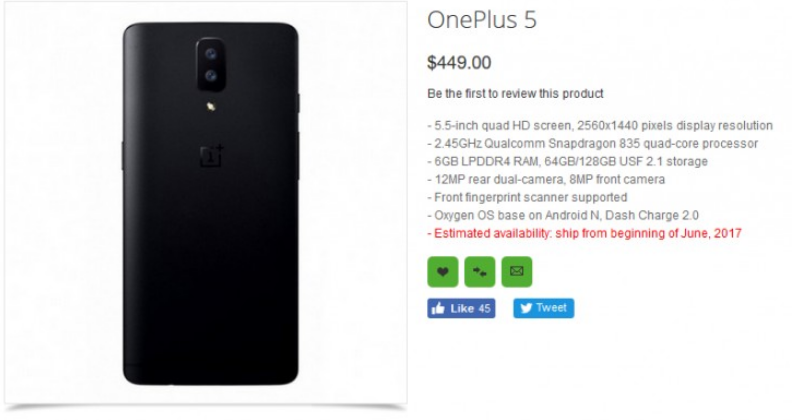Click the Facebook thumbs-up icon
Screen dimensions: 800x420
click(x=438, y=308)
